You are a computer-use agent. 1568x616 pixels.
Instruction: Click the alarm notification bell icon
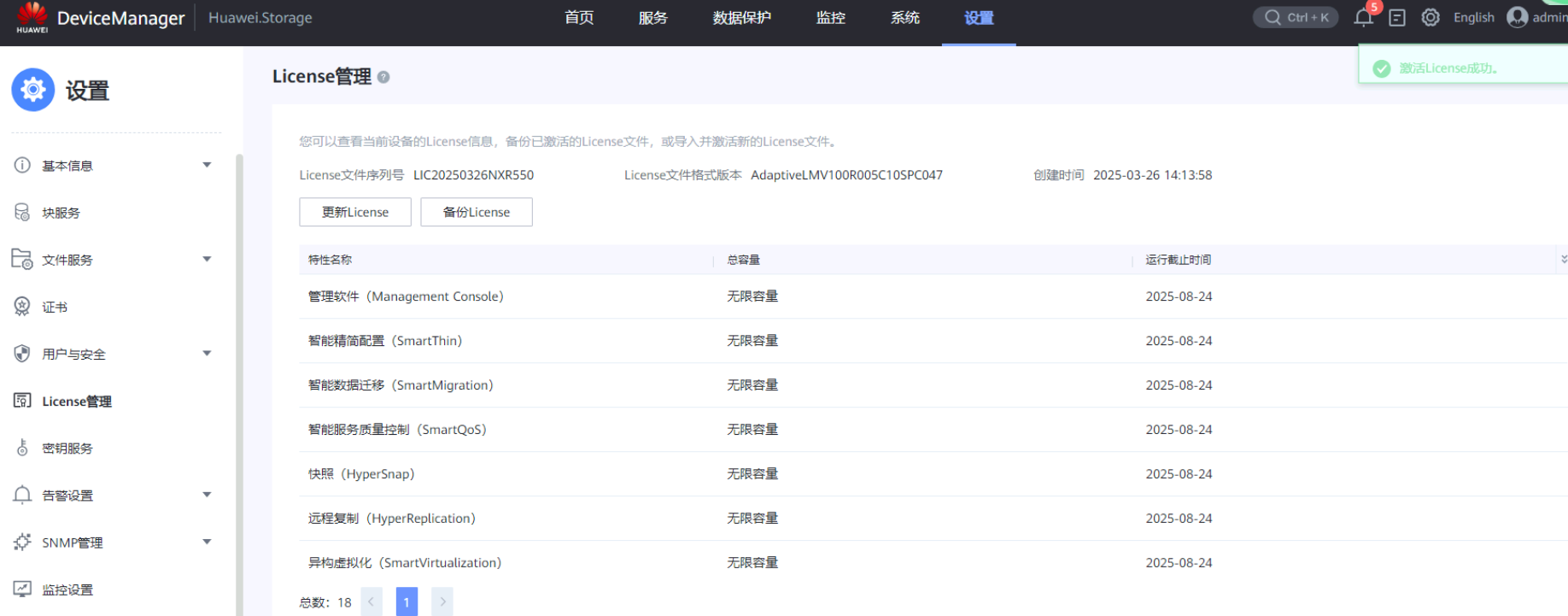pyautogui.click(x=1363, y=18)
